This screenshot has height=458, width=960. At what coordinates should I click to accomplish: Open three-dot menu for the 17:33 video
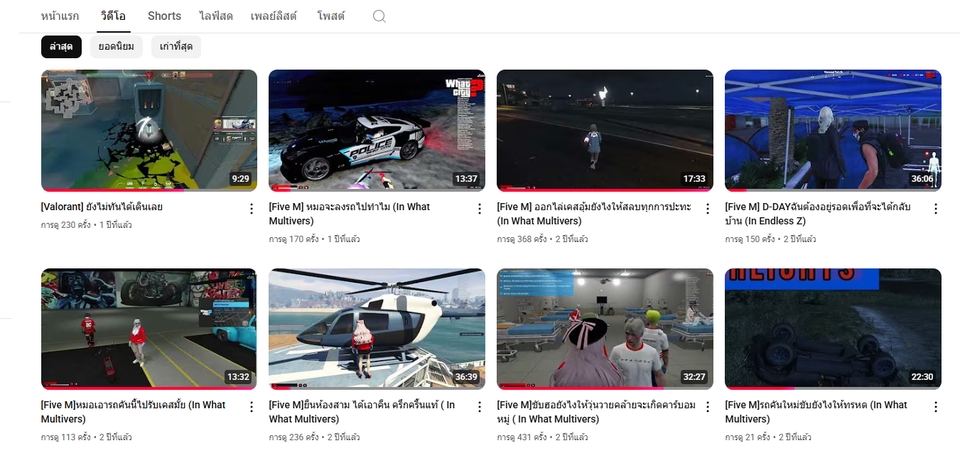(x=707, y=209)
